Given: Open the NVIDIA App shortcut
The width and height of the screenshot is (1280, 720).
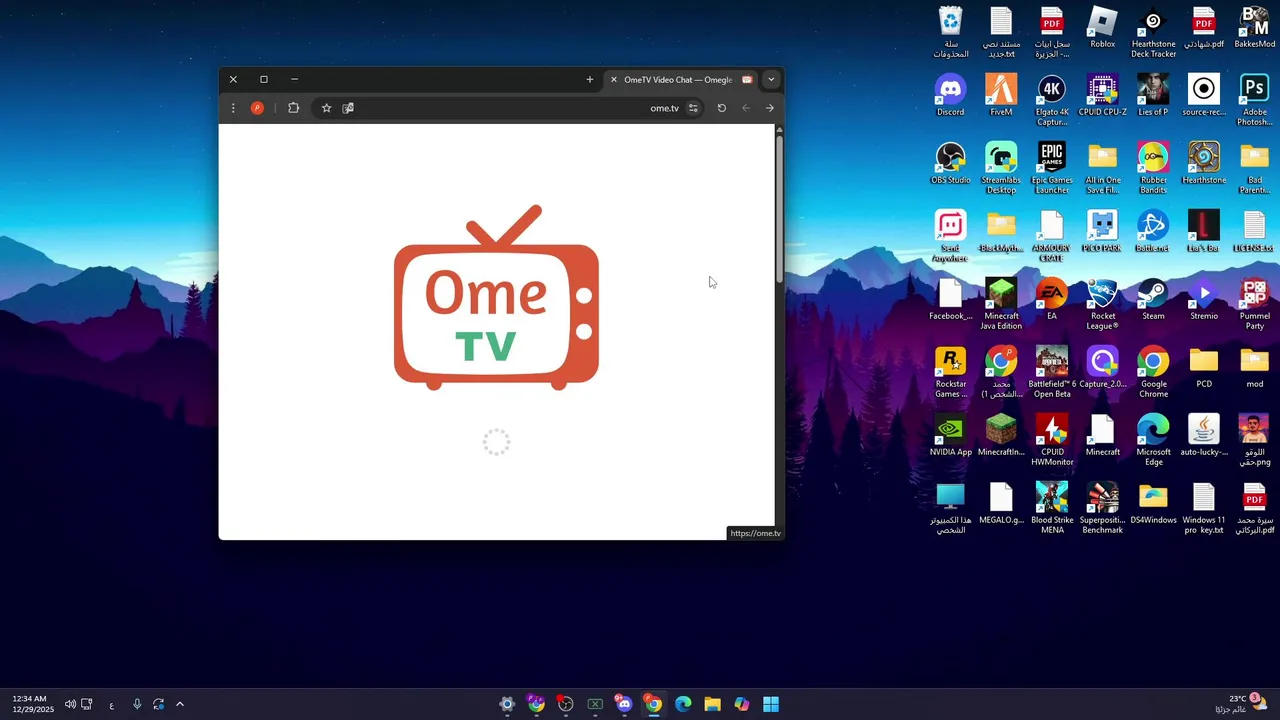Looking at the screenshot, I should pos(950,436).
